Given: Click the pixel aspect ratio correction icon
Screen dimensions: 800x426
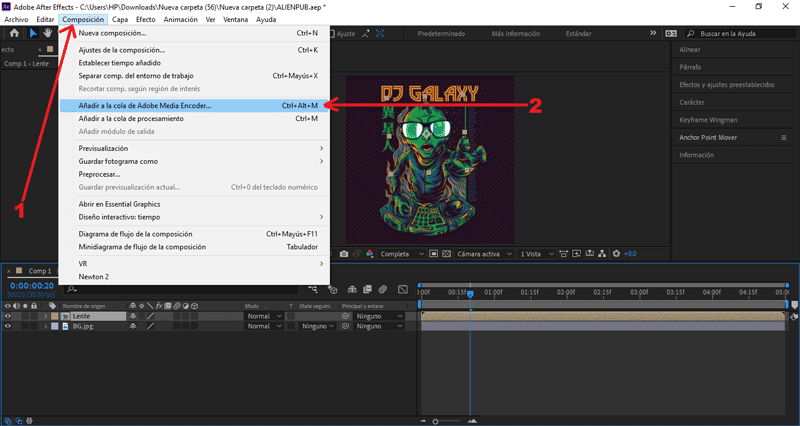Looking at the screenshot, I should coord(563,254).
